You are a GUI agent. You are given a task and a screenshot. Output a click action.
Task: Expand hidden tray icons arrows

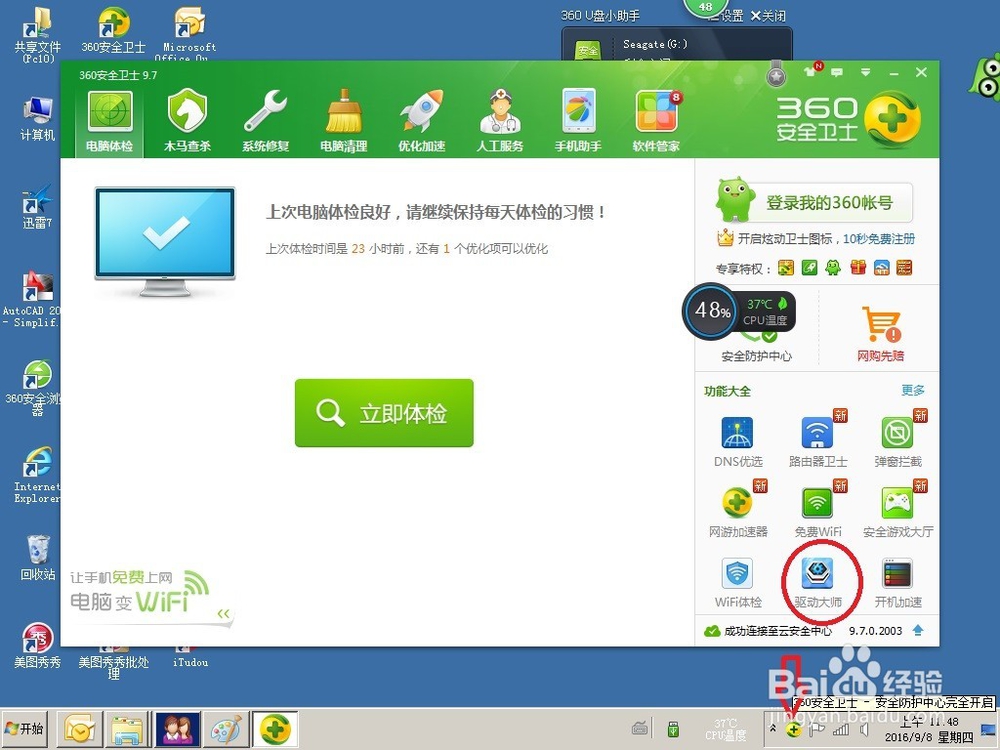pyautogui.click(x=772, y=728)
